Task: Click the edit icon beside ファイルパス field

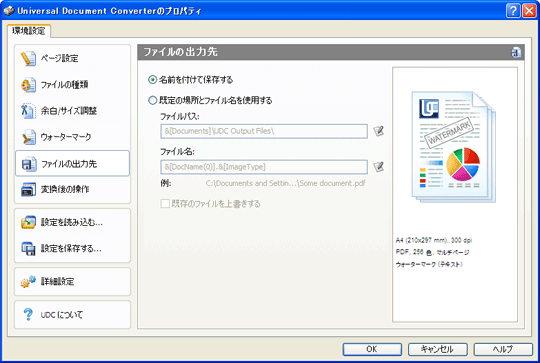Action: click(378, 131)
